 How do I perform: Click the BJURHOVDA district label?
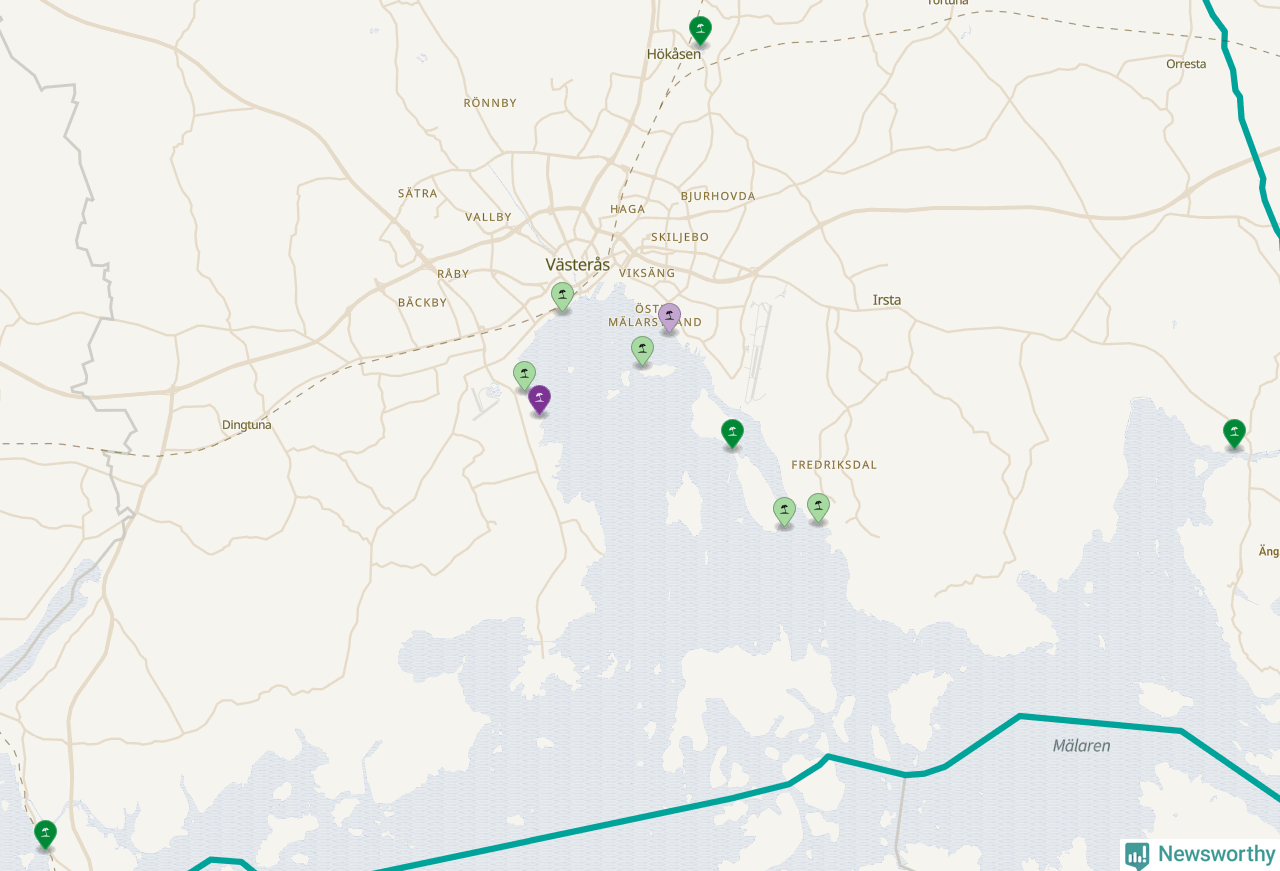click(x=718, y=196)
